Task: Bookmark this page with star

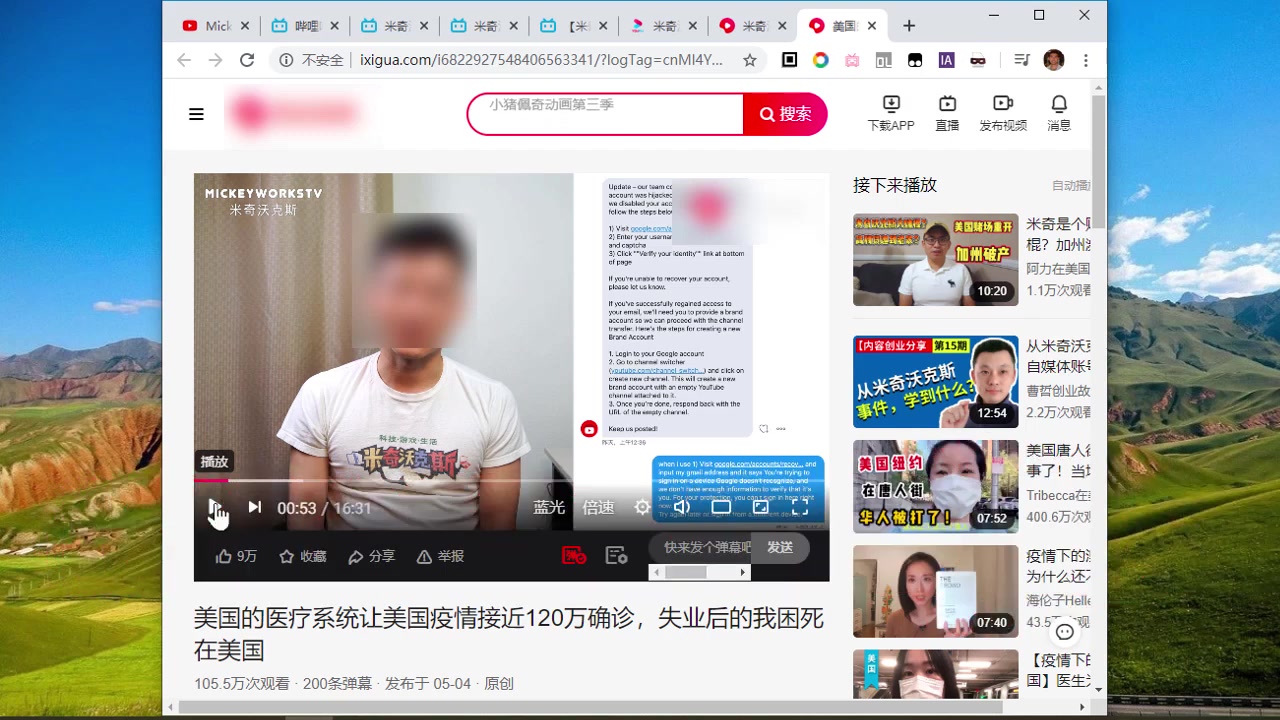Action: click(750, 60)
